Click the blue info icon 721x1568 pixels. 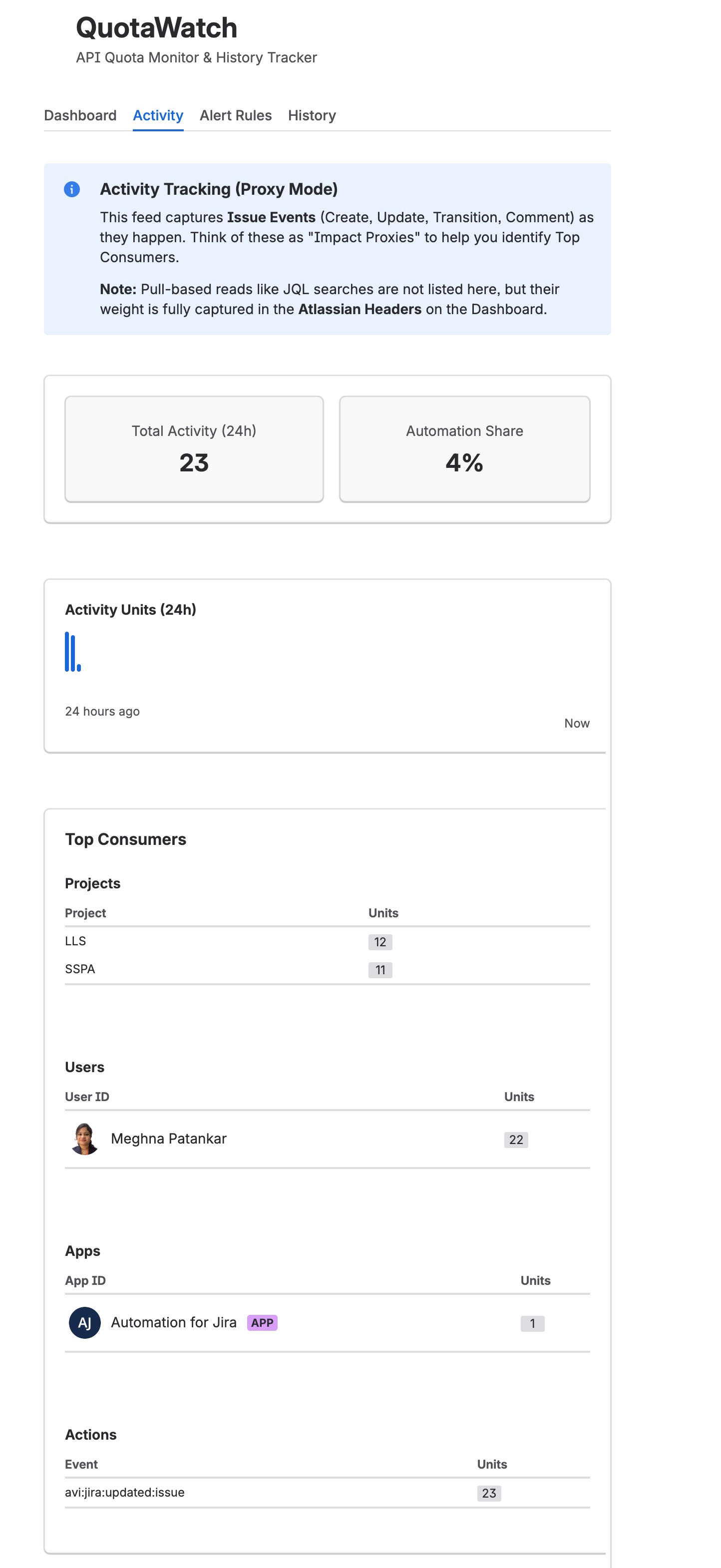click(72, 189)
